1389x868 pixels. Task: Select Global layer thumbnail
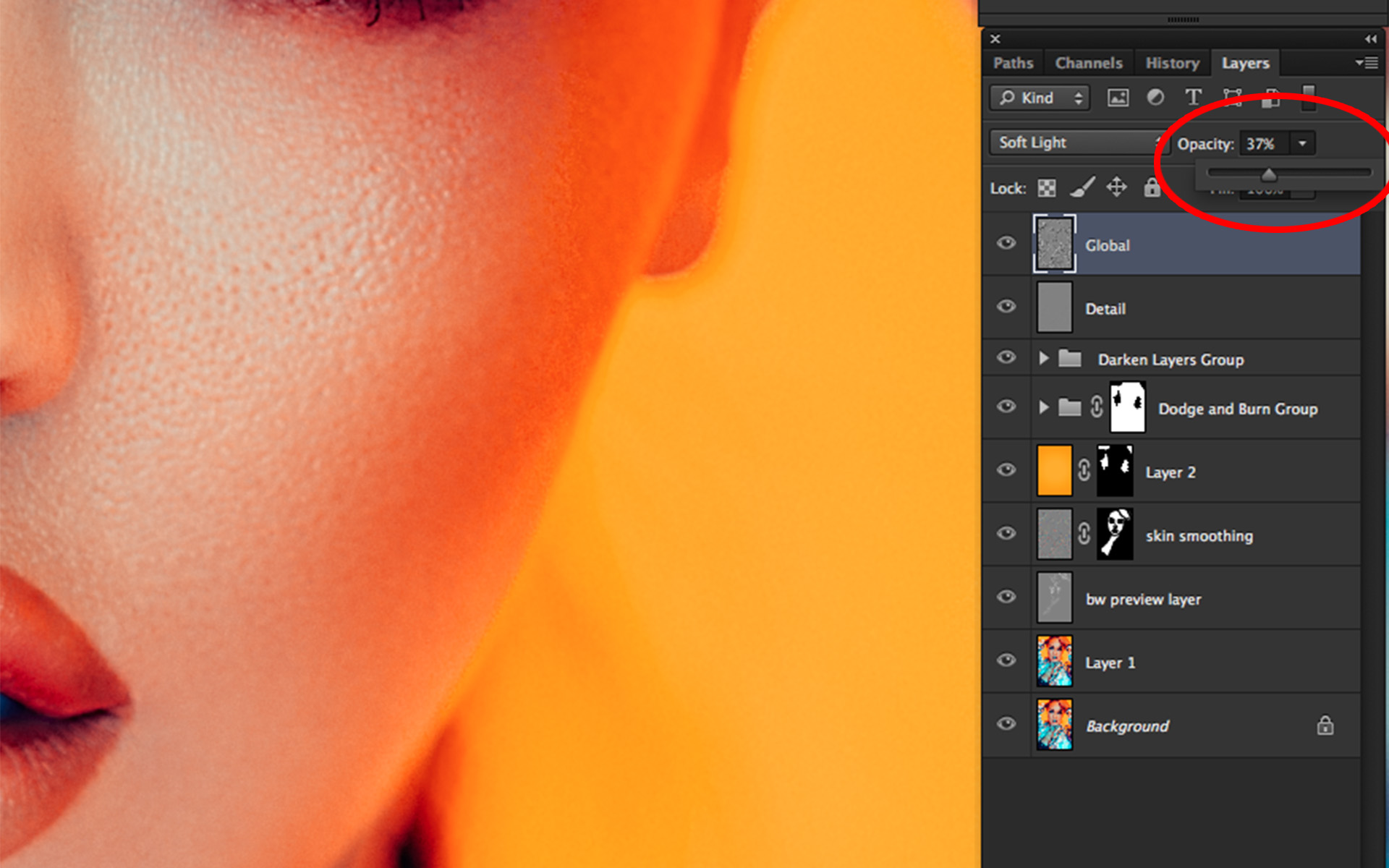click(x=1055, y=244)
